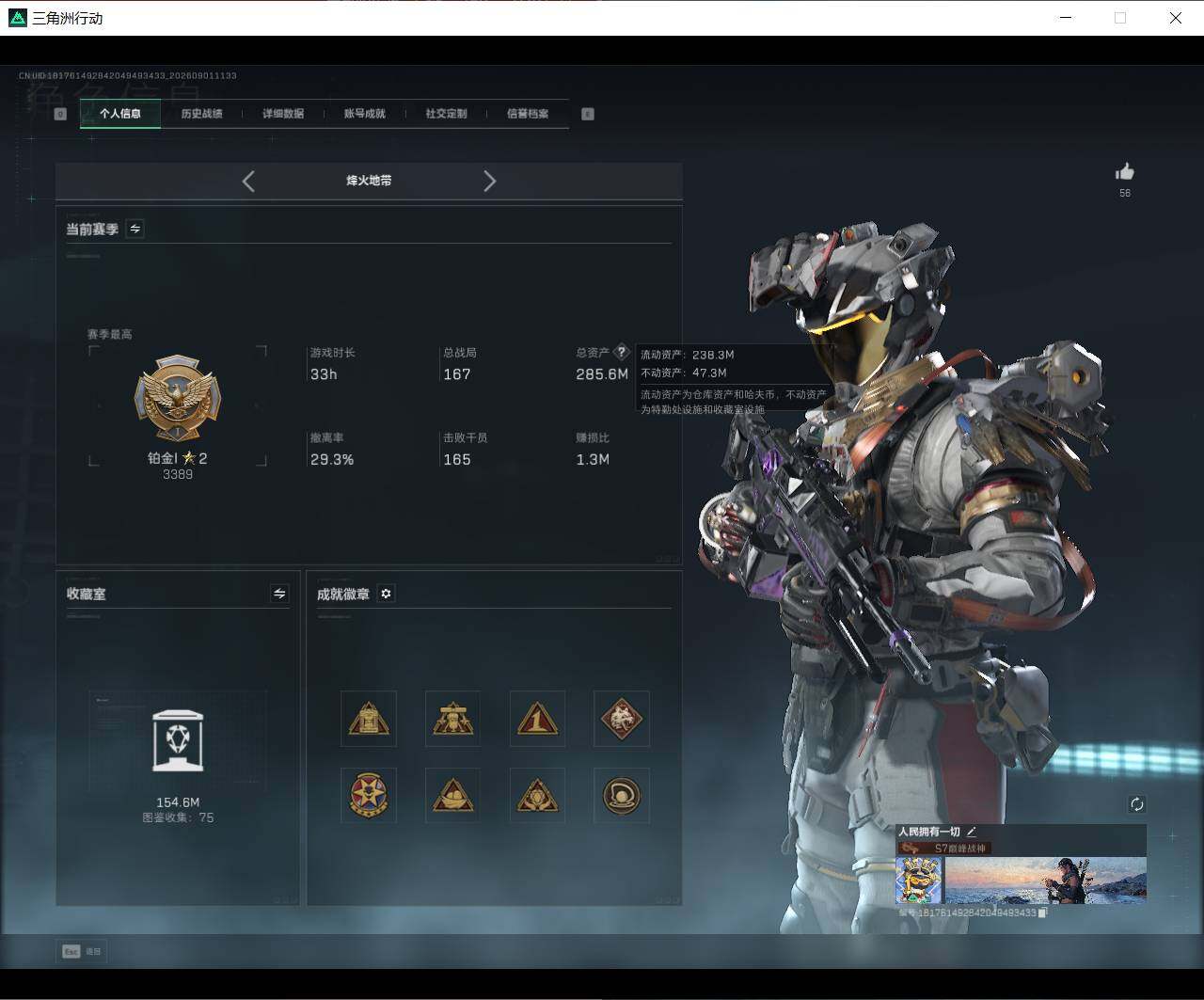Select the star shield achievement badge
This screenshot has width=1204, height=1000.
[369, 796]
